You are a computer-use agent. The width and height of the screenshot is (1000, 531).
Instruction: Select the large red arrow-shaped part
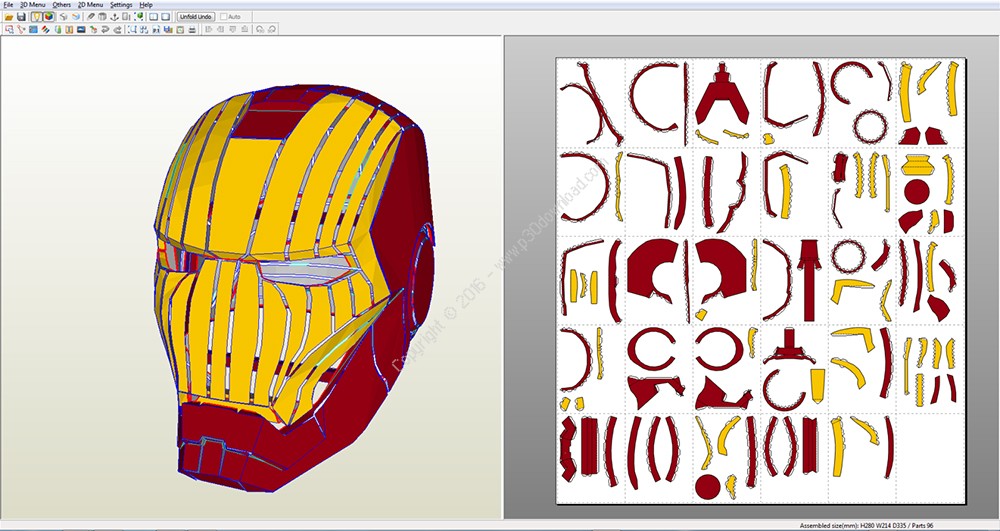click(x=809, y=279)
